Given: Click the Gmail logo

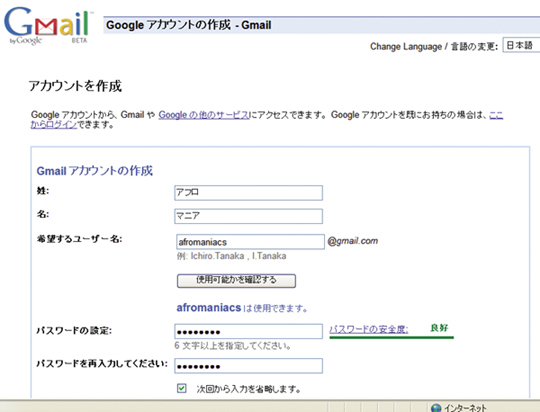Looking at the screenshot, I should [48, 26].
